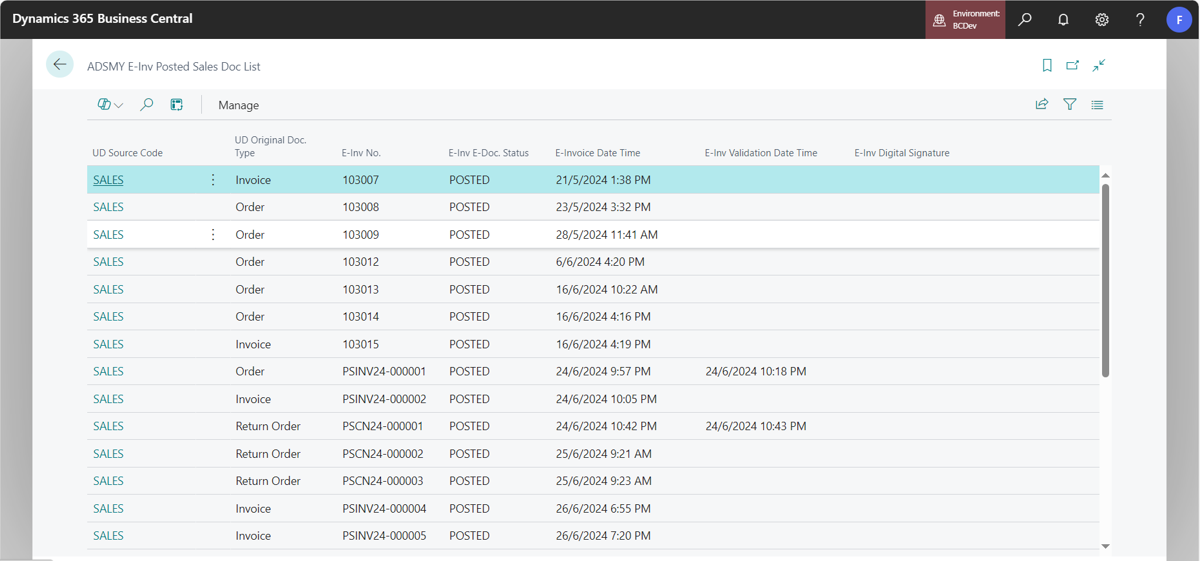Open the Manage menu

(x=238, y=105)
